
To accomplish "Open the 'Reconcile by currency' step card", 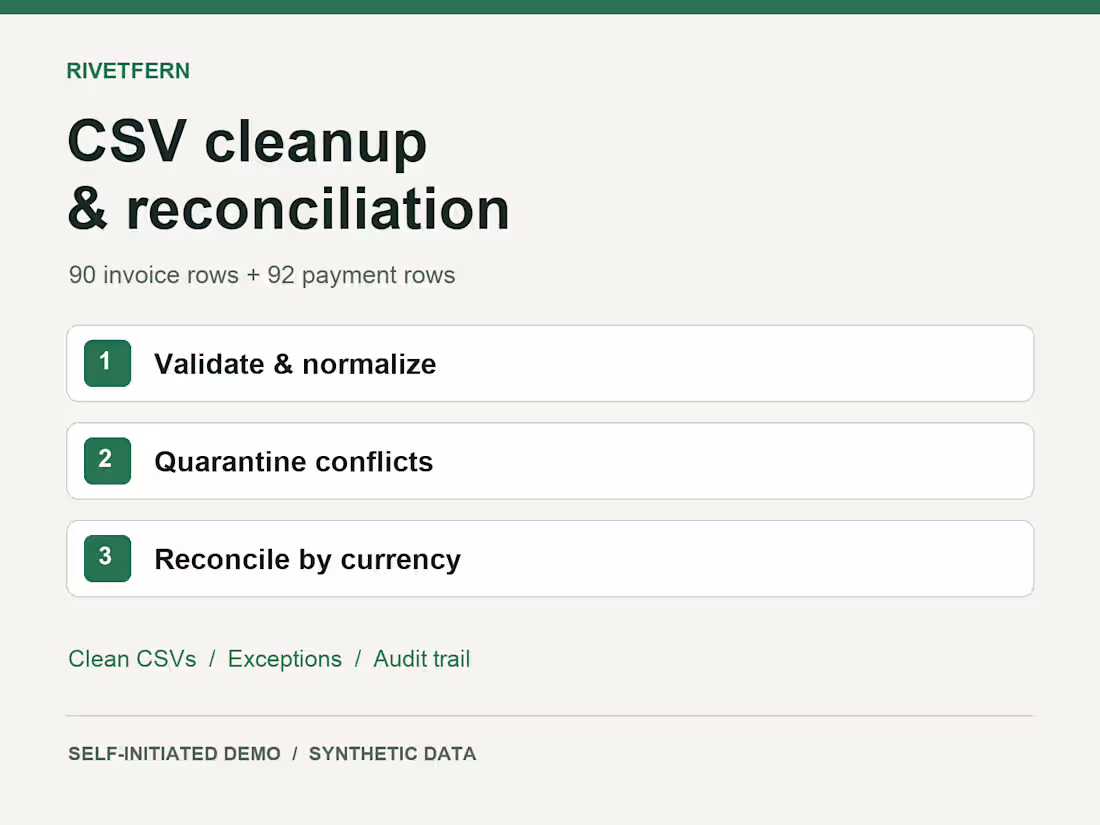I will coord(550,558).
